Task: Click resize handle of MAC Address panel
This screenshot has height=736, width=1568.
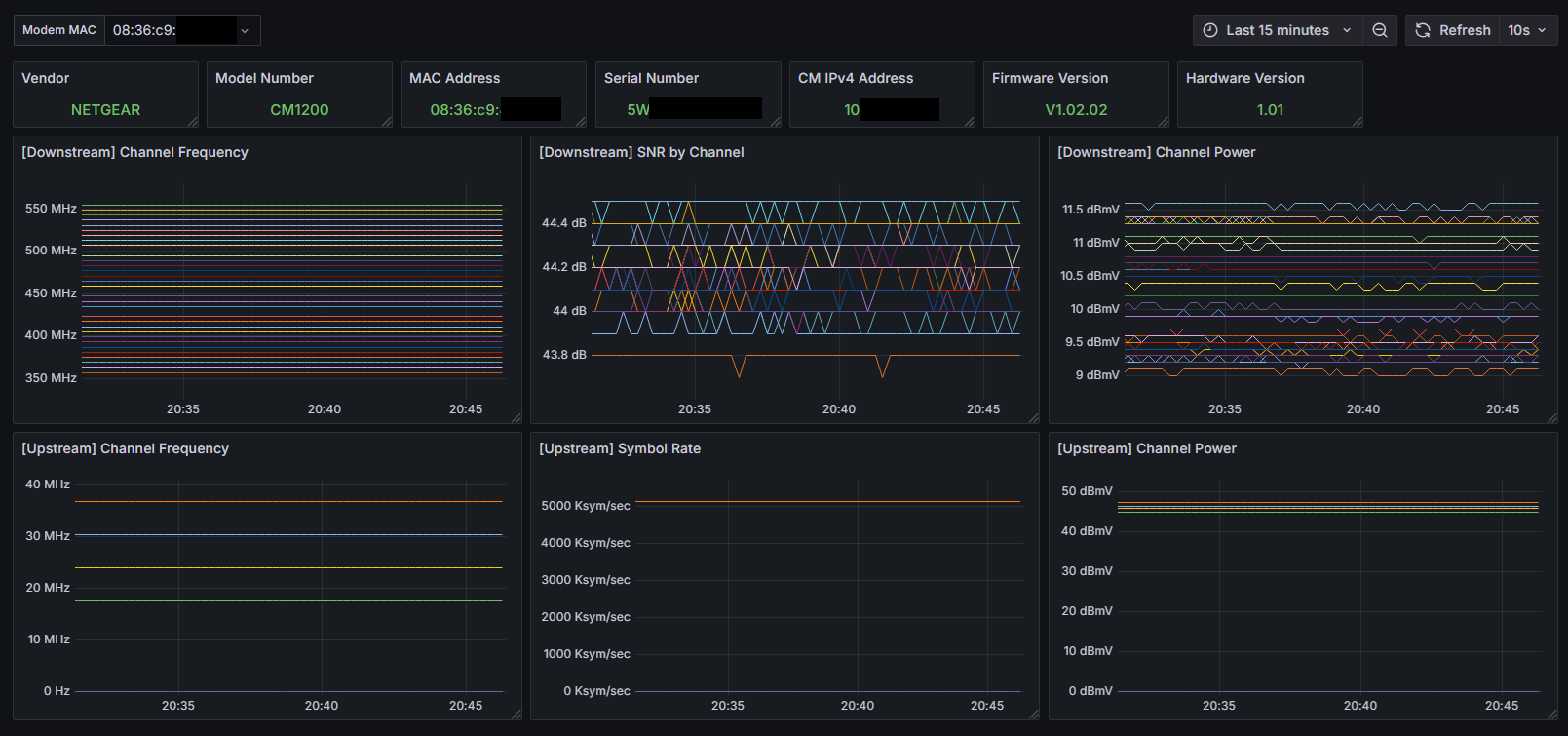Action: (581, 122)
